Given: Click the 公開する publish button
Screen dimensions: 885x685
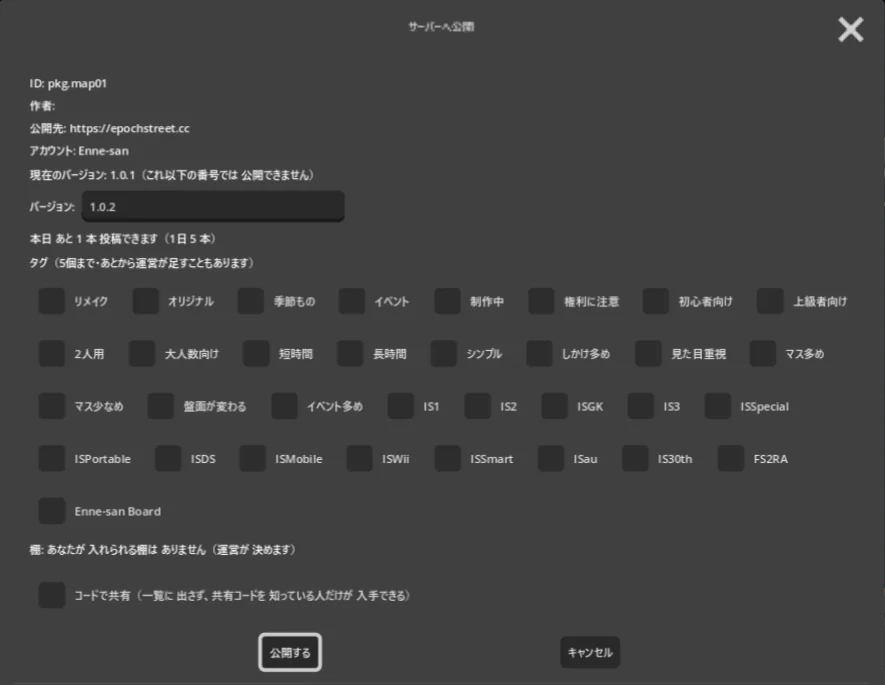Looking at the screenshot, I should (x=290, y=652).
